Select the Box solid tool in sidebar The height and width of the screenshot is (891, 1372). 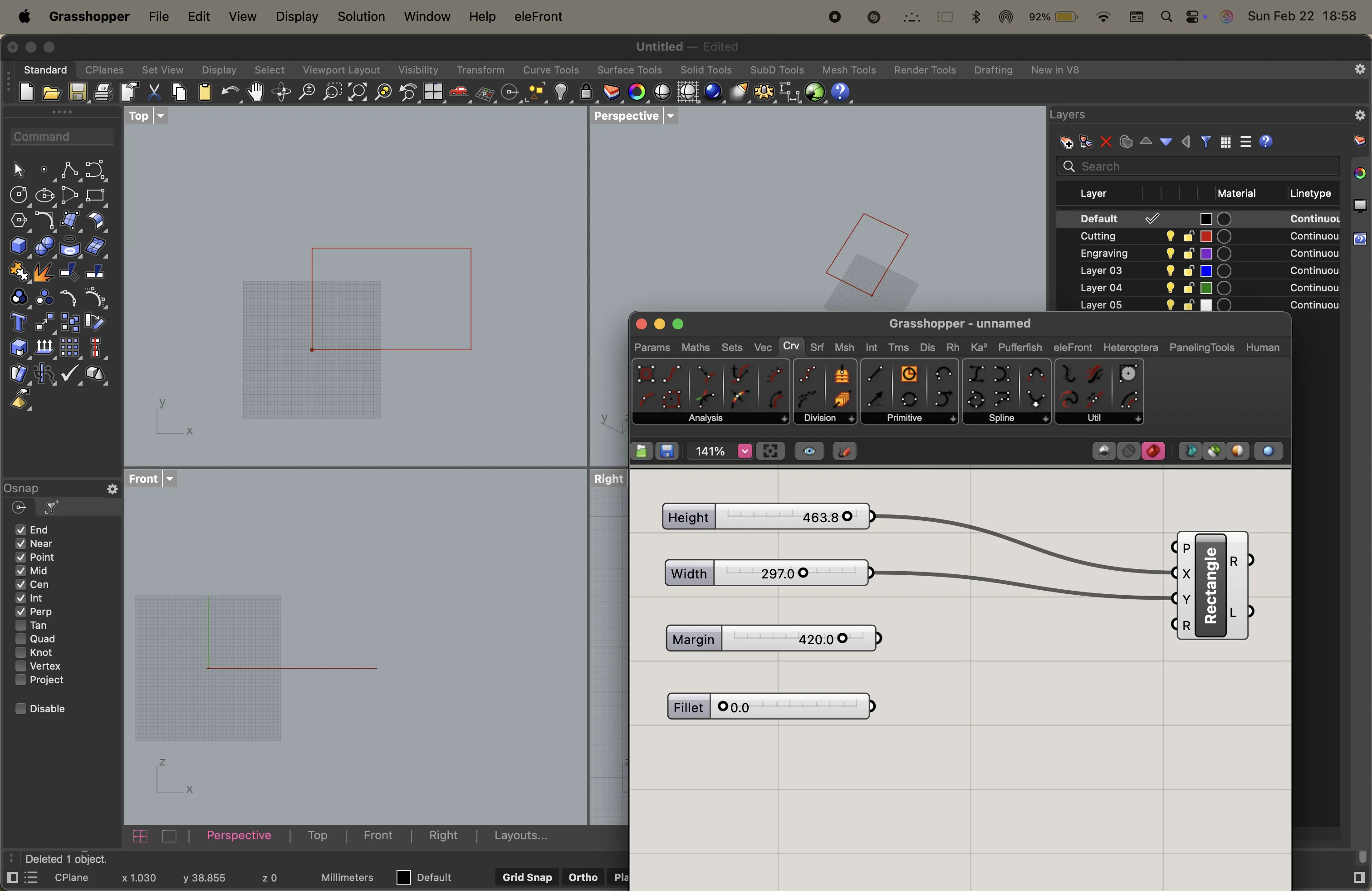pyautogui.click(x=19, y=247)
